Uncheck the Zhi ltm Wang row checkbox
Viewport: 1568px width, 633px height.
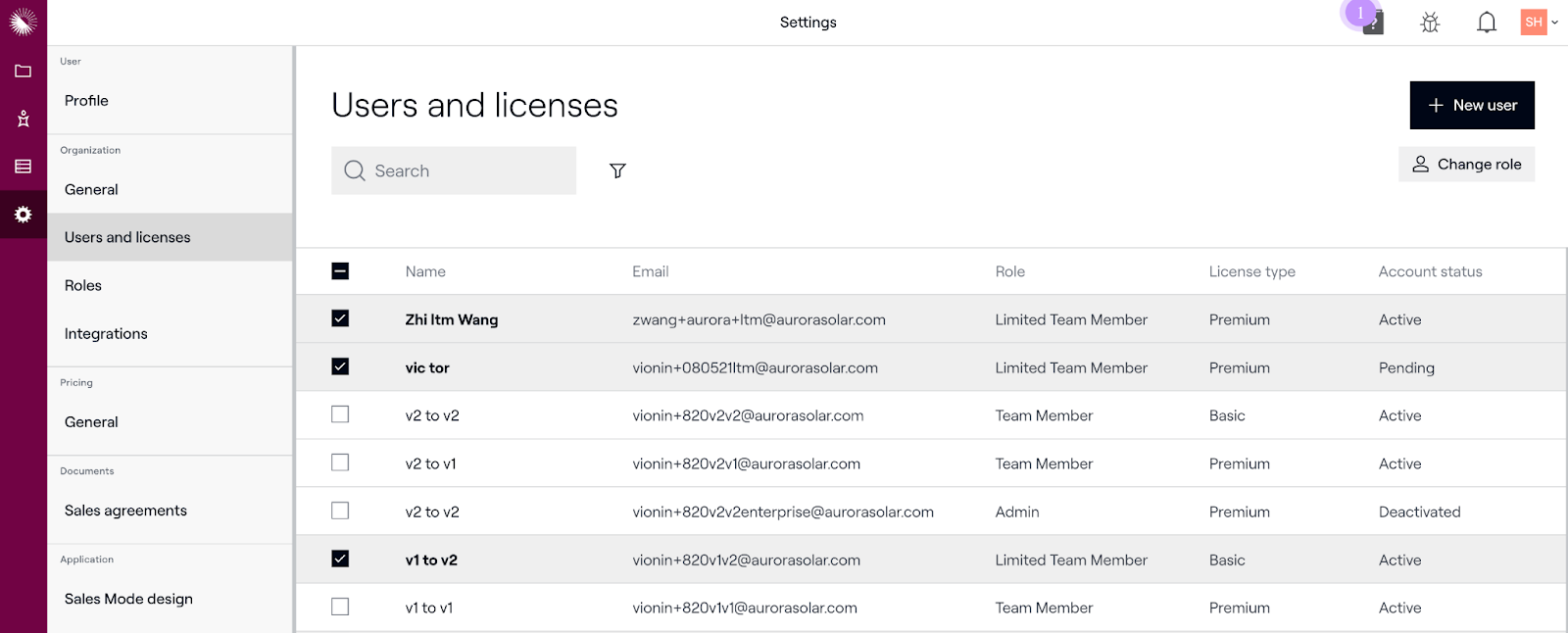(340, 318)
